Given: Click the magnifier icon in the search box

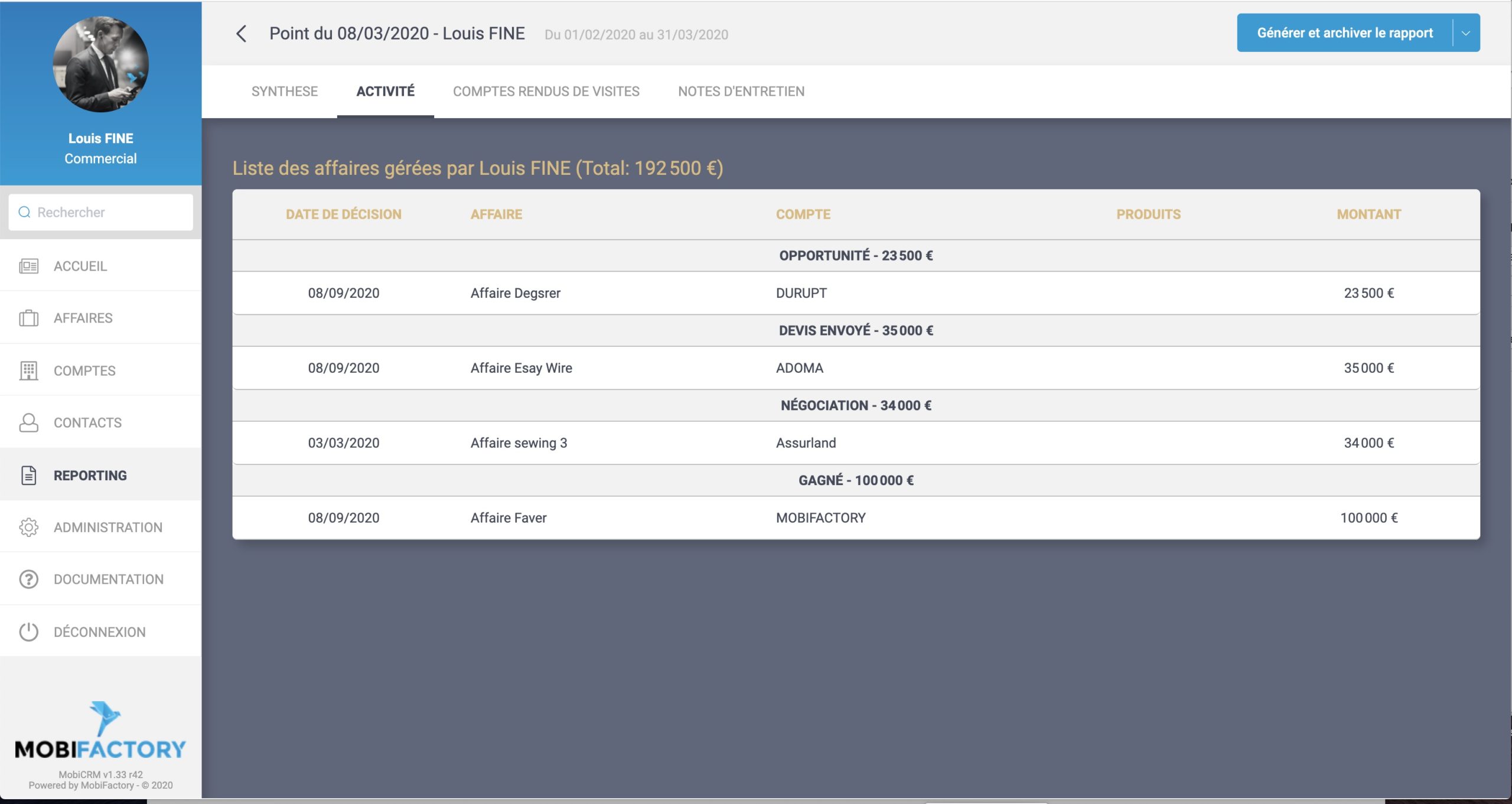Looking at the screenshot, I should coord(24,212).
